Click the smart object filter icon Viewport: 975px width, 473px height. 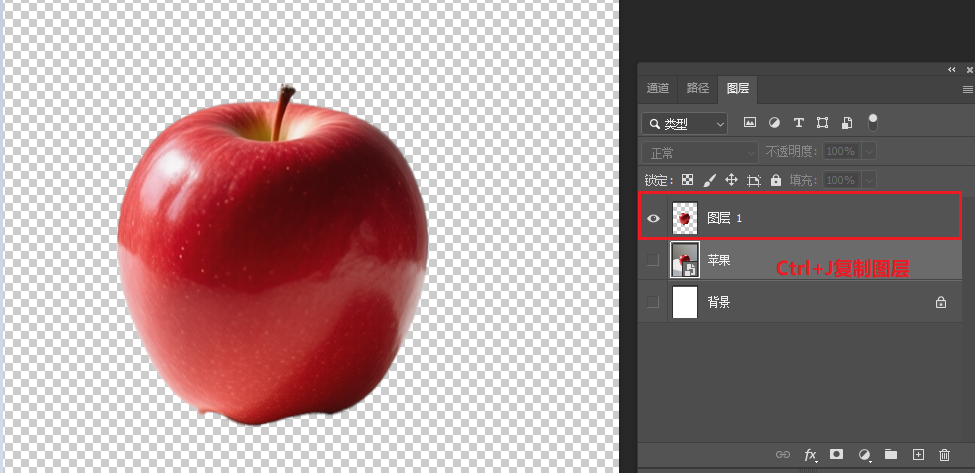point(847,123)
